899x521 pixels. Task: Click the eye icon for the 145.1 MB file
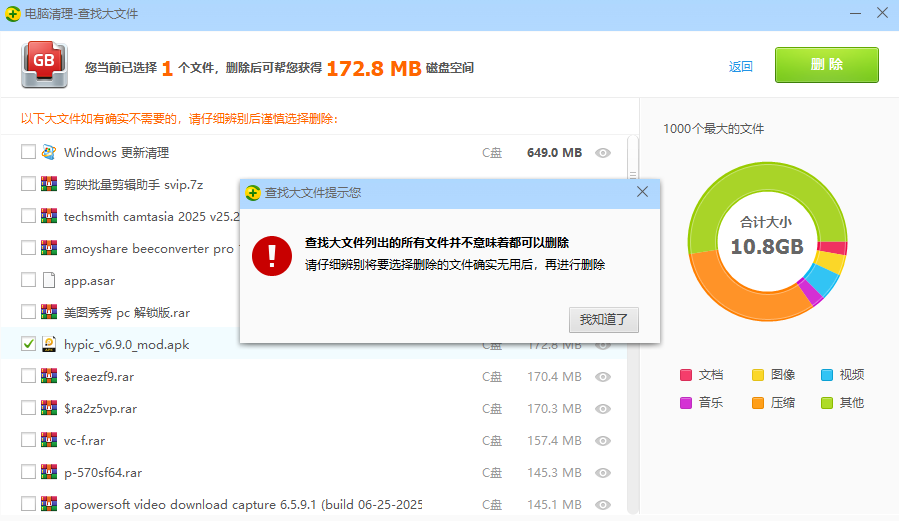pos(603,505)
